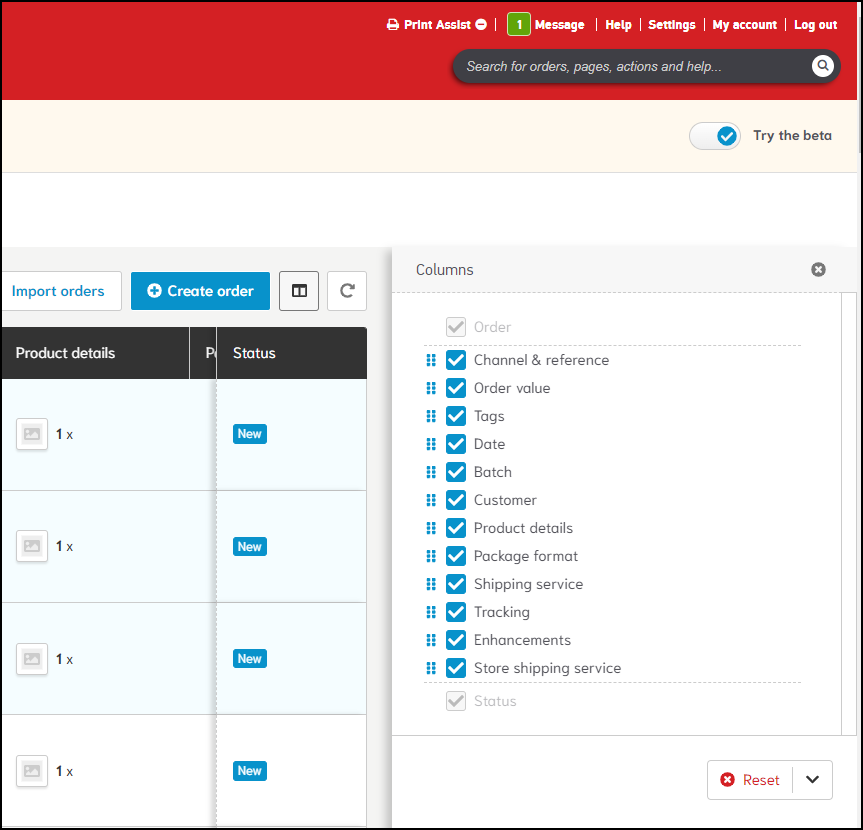Click drag handle beside Store shipping service
This screenshot has width=863, height=830.
pos(431,668)
